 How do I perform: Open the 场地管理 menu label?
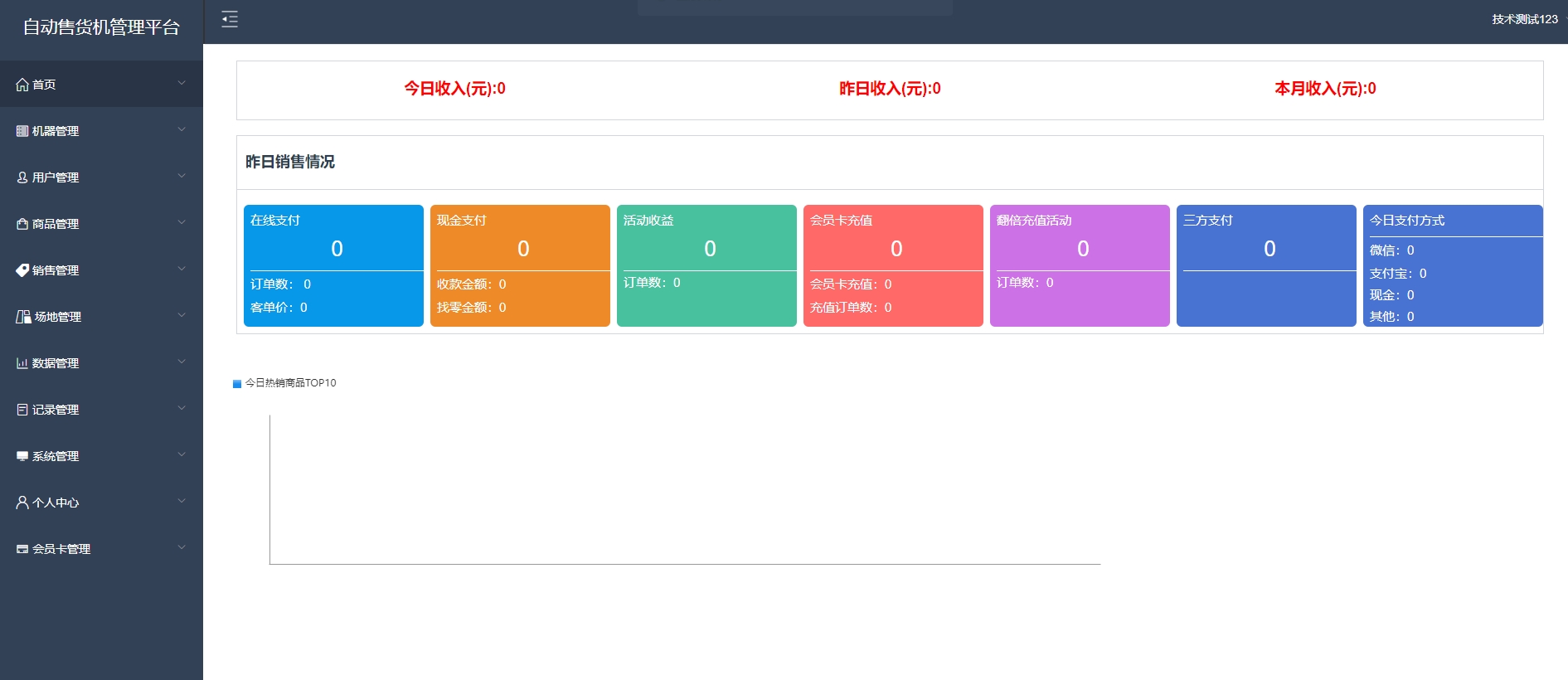click(x=58, y=317)
